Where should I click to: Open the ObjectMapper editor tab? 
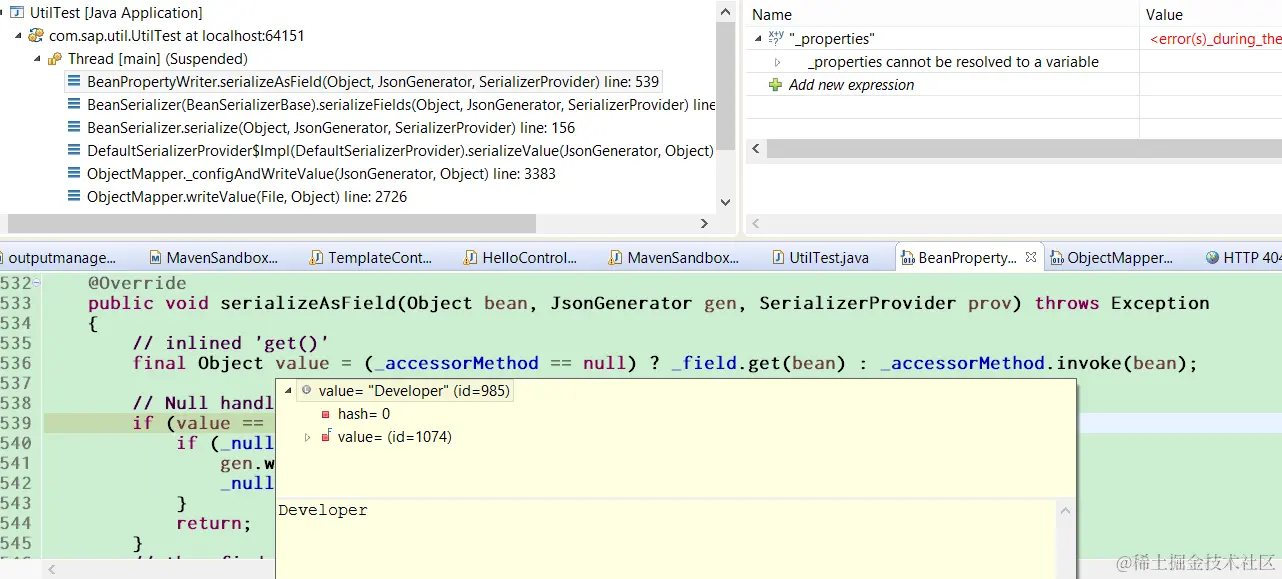click(x=1110, y=258)
